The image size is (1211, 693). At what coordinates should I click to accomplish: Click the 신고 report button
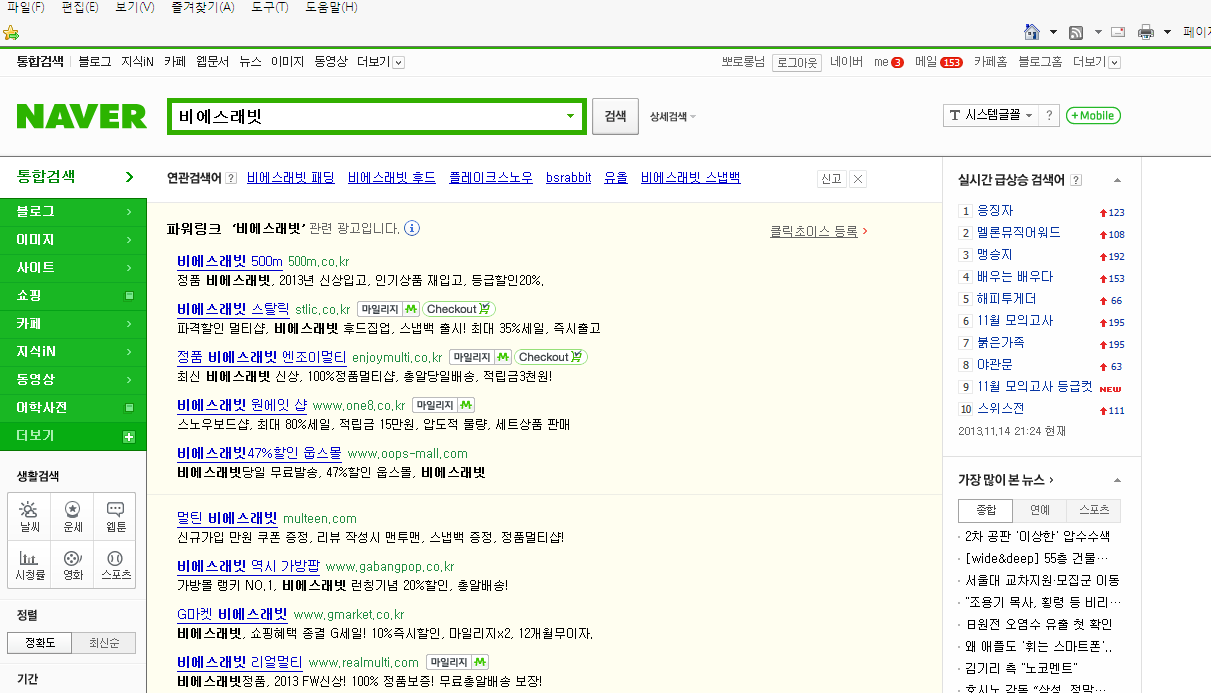831,179
